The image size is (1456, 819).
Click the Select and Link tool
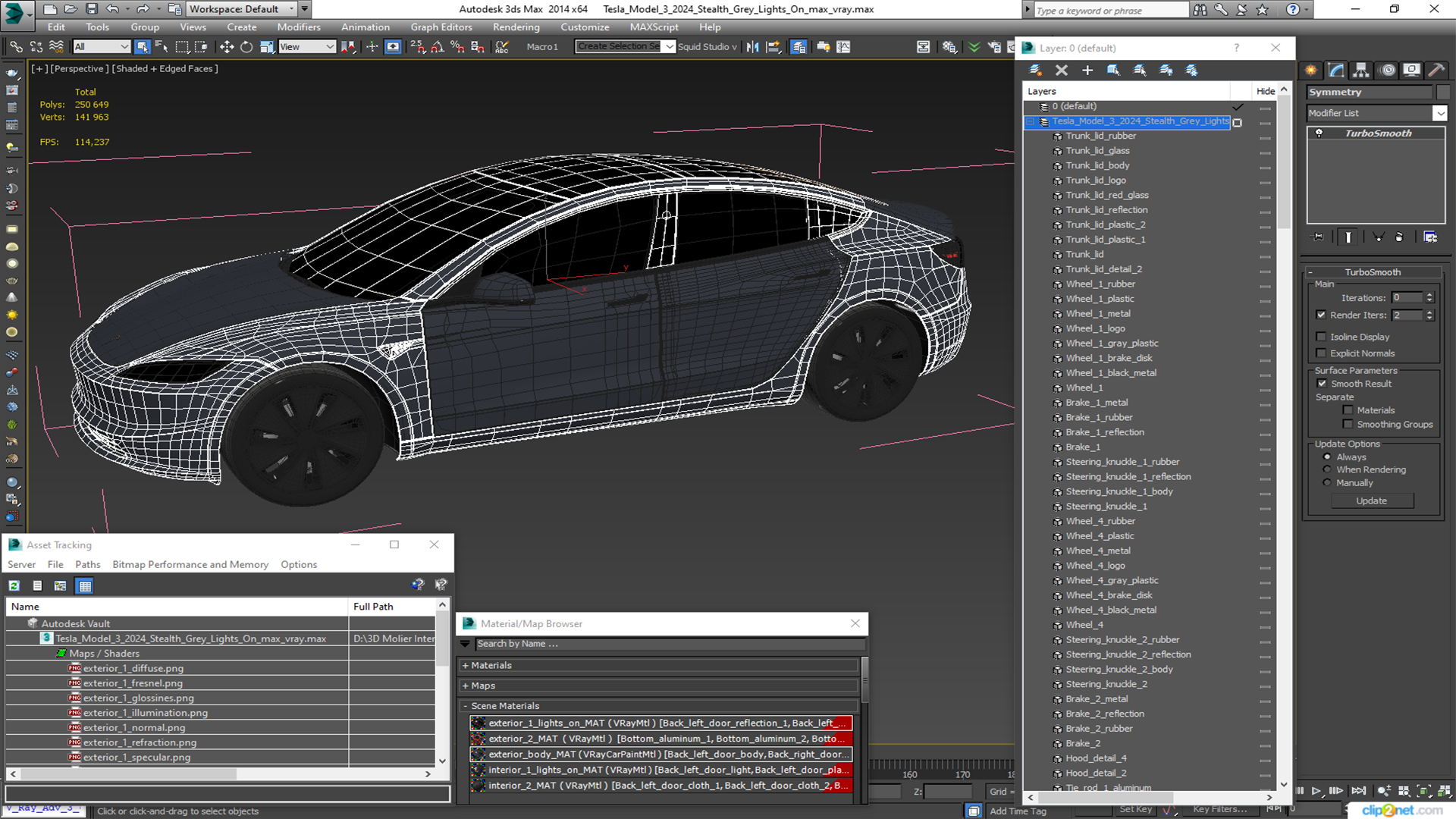coord(15,47)
